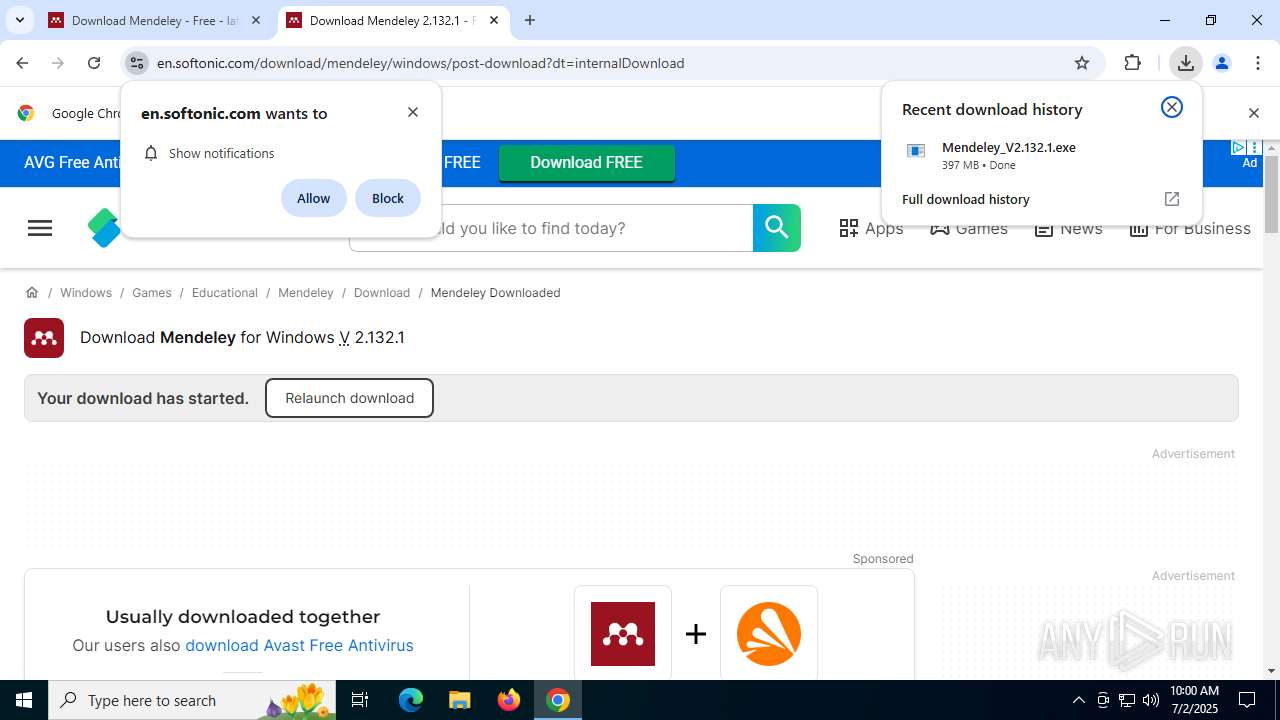Image resolution: width=1280 pixels, height=720 pixels.
Task: Open the Mendeley breadcrumb link
Action: (x=306, y=292)
